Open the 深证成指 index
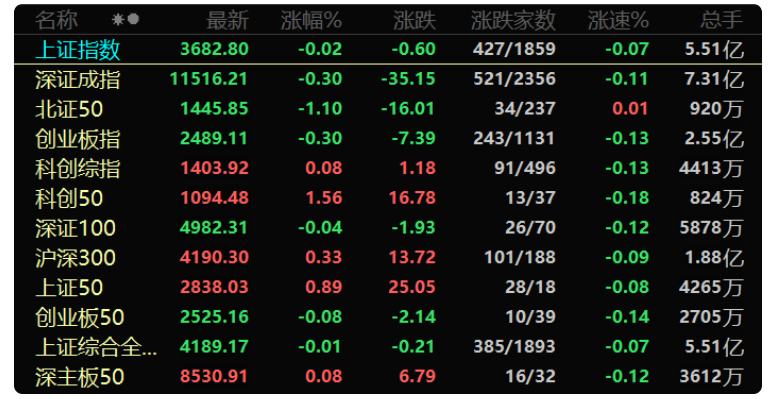 pyautogui.click(x=387, y=79)
